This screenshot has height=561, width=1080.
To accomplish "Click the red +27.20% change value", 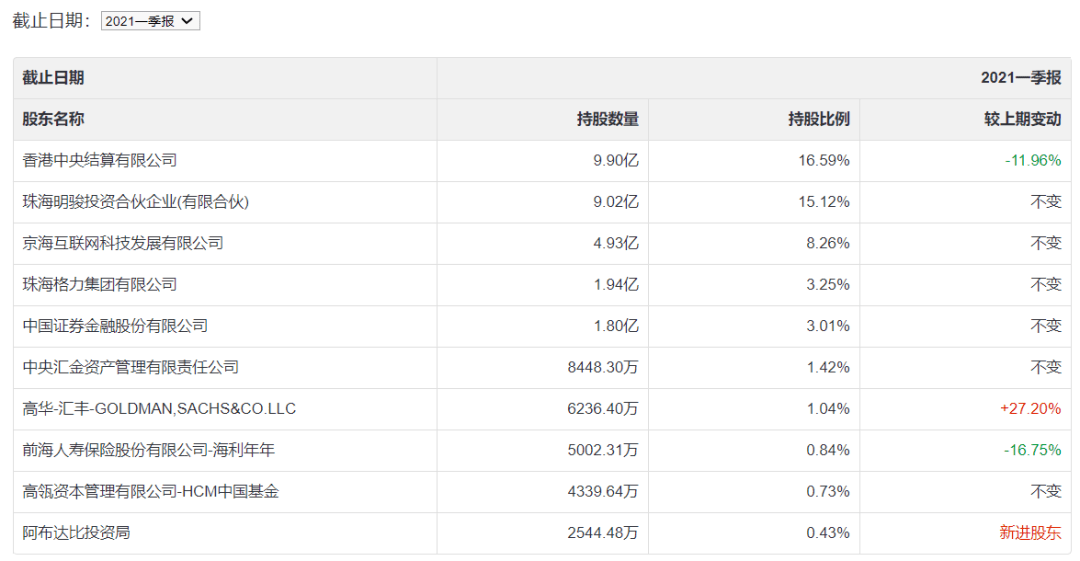I will click(1030, 409).
